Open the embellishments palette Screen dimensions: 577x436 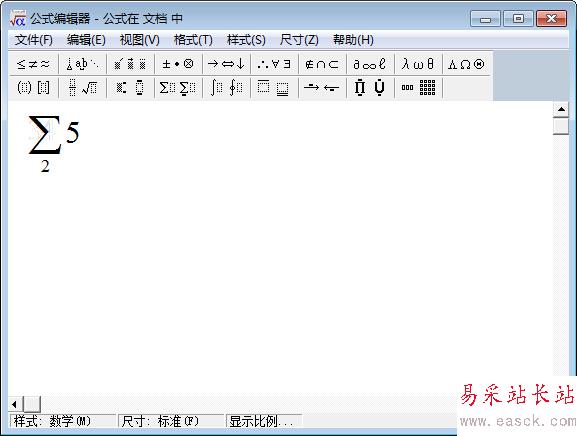[130, 64]
